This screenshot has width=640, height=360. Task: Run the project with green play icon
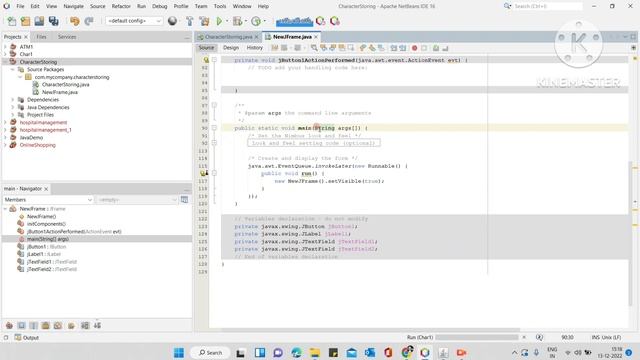pyautogui.click(x=219, y=21)
